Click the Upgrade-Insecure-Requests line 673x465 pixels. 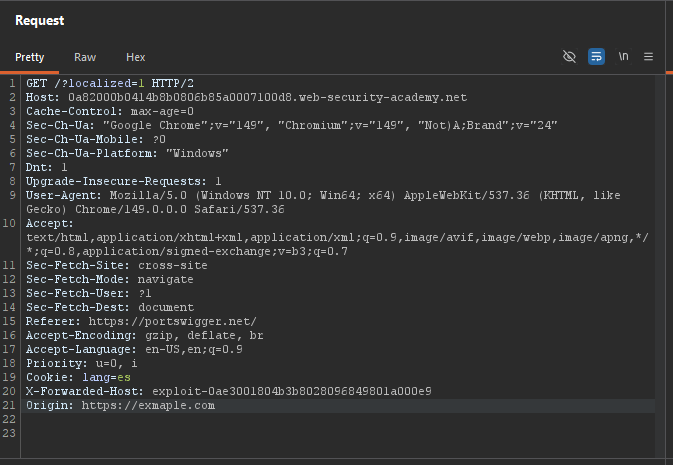tap(124, 181)
